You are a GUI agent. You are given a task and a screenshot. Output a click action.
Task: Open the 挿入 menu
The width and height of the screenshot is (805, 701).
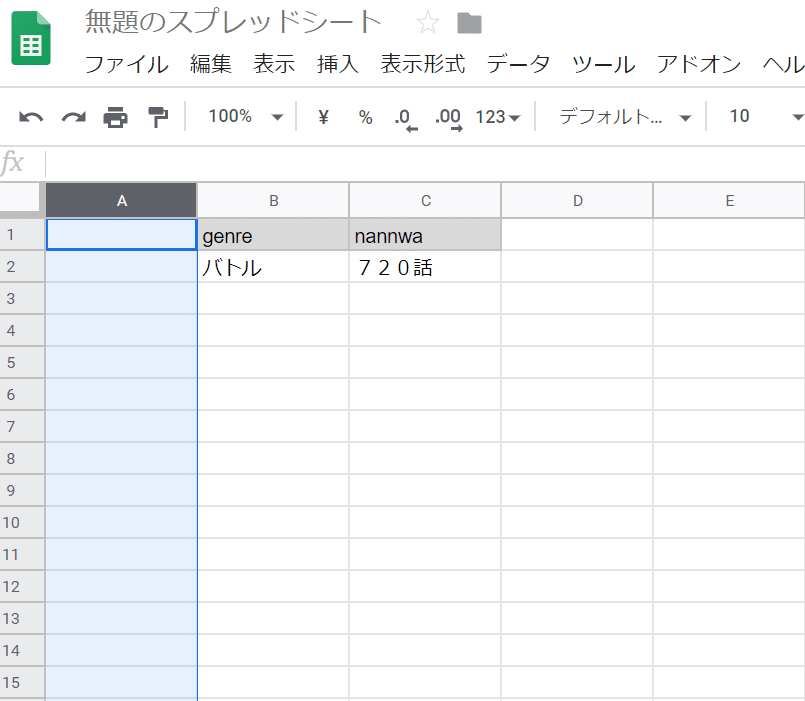338,64
